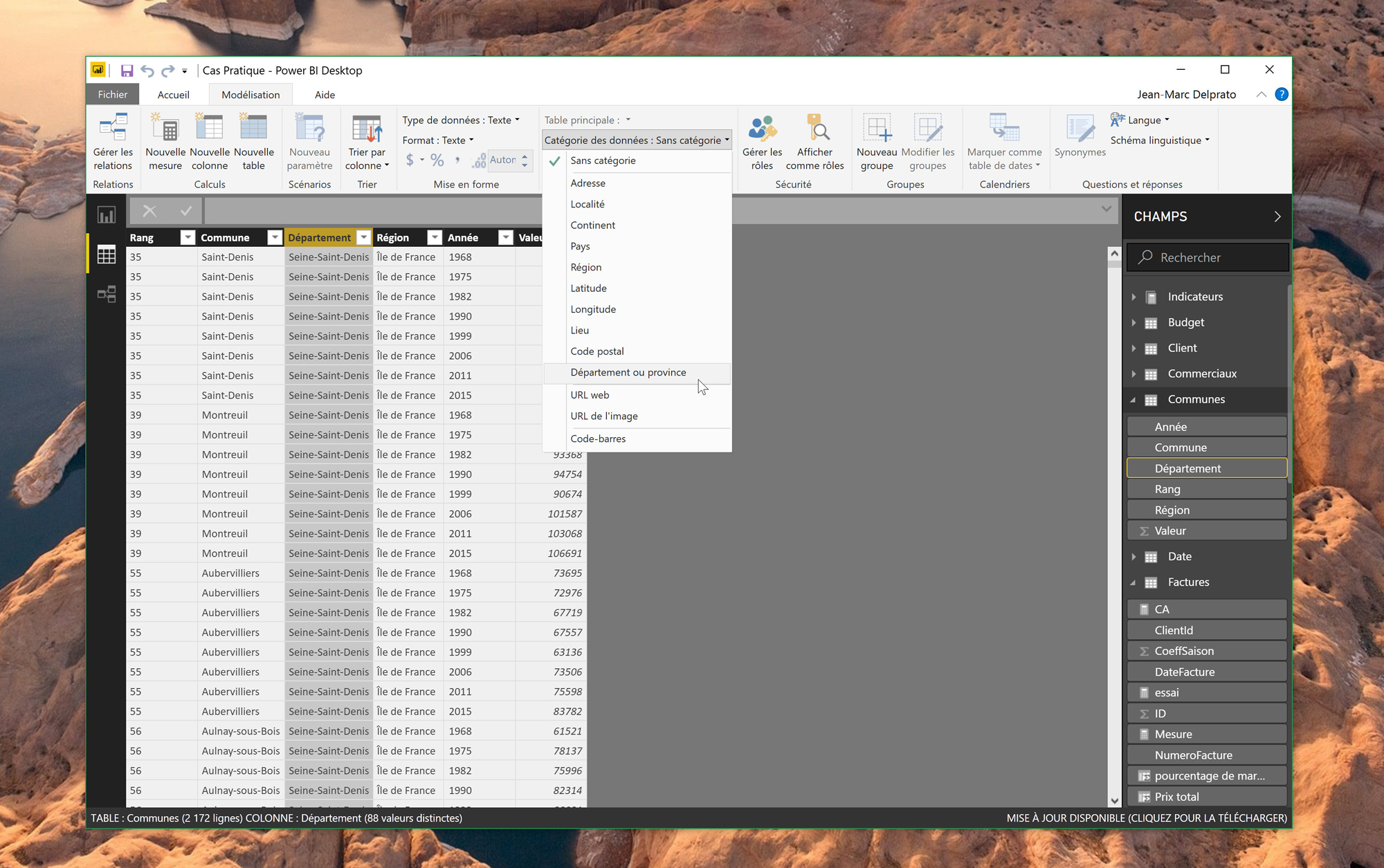Open Schéma linguistique dropdown
This screenshot has height=868, width=1384.
(1160, 140)
